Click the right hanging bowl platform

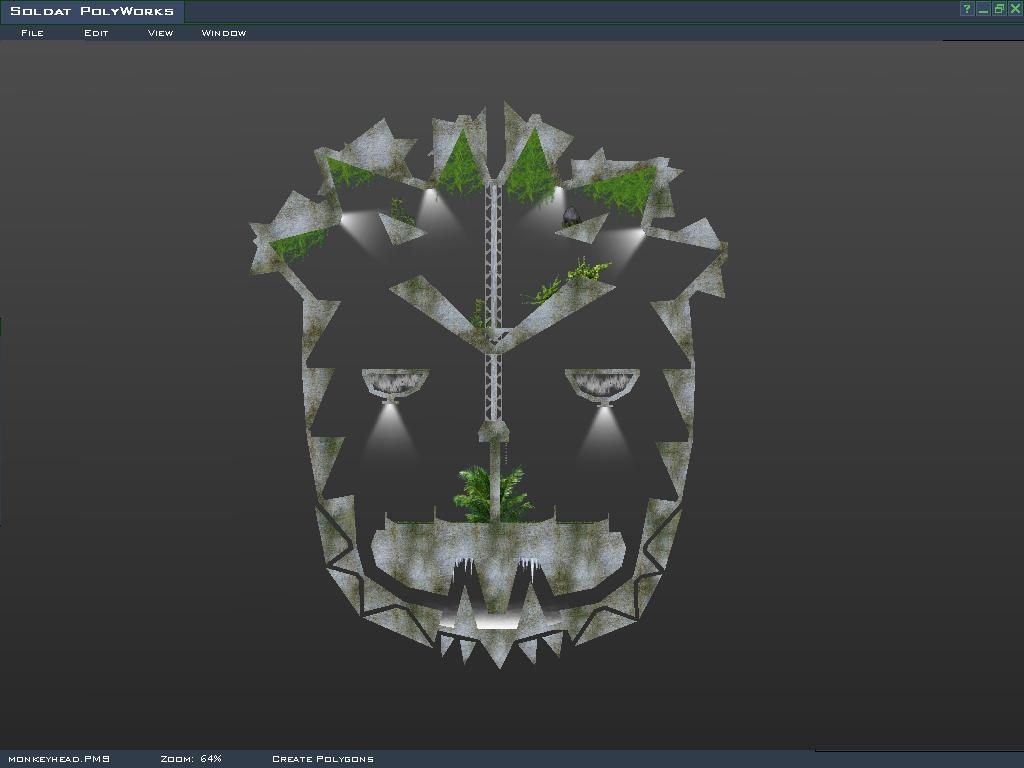pos(602,382)
